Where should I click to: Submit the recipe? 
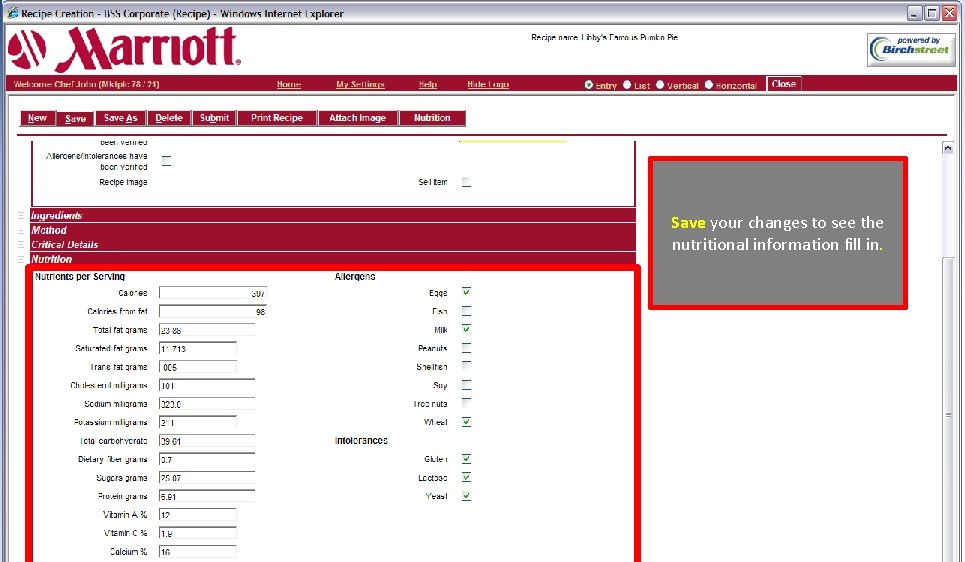tap(214, 118)
